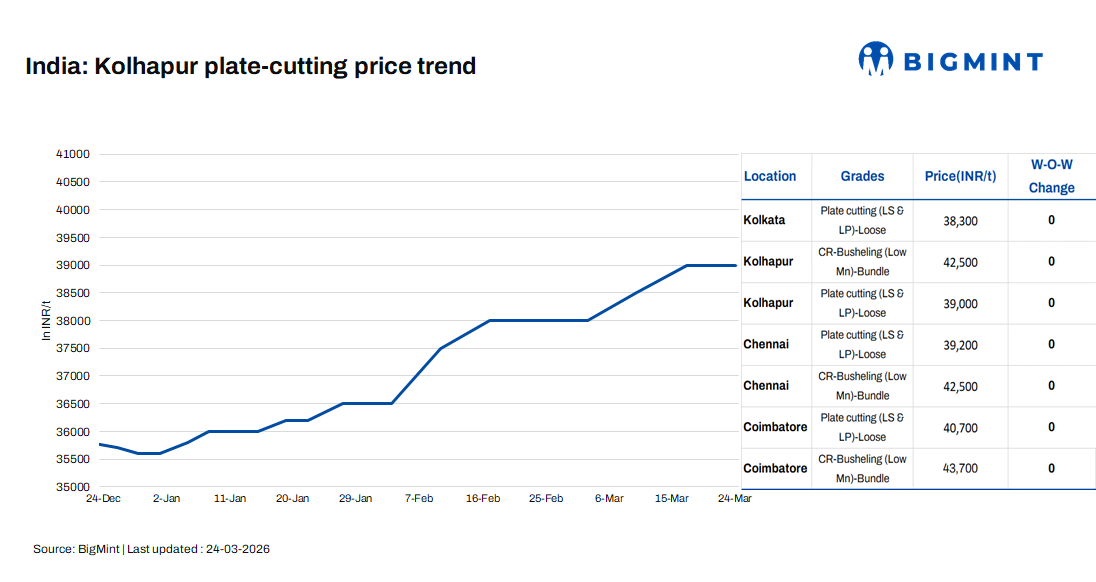Click the Price(INR/t) column header

(x=960, y=176)
